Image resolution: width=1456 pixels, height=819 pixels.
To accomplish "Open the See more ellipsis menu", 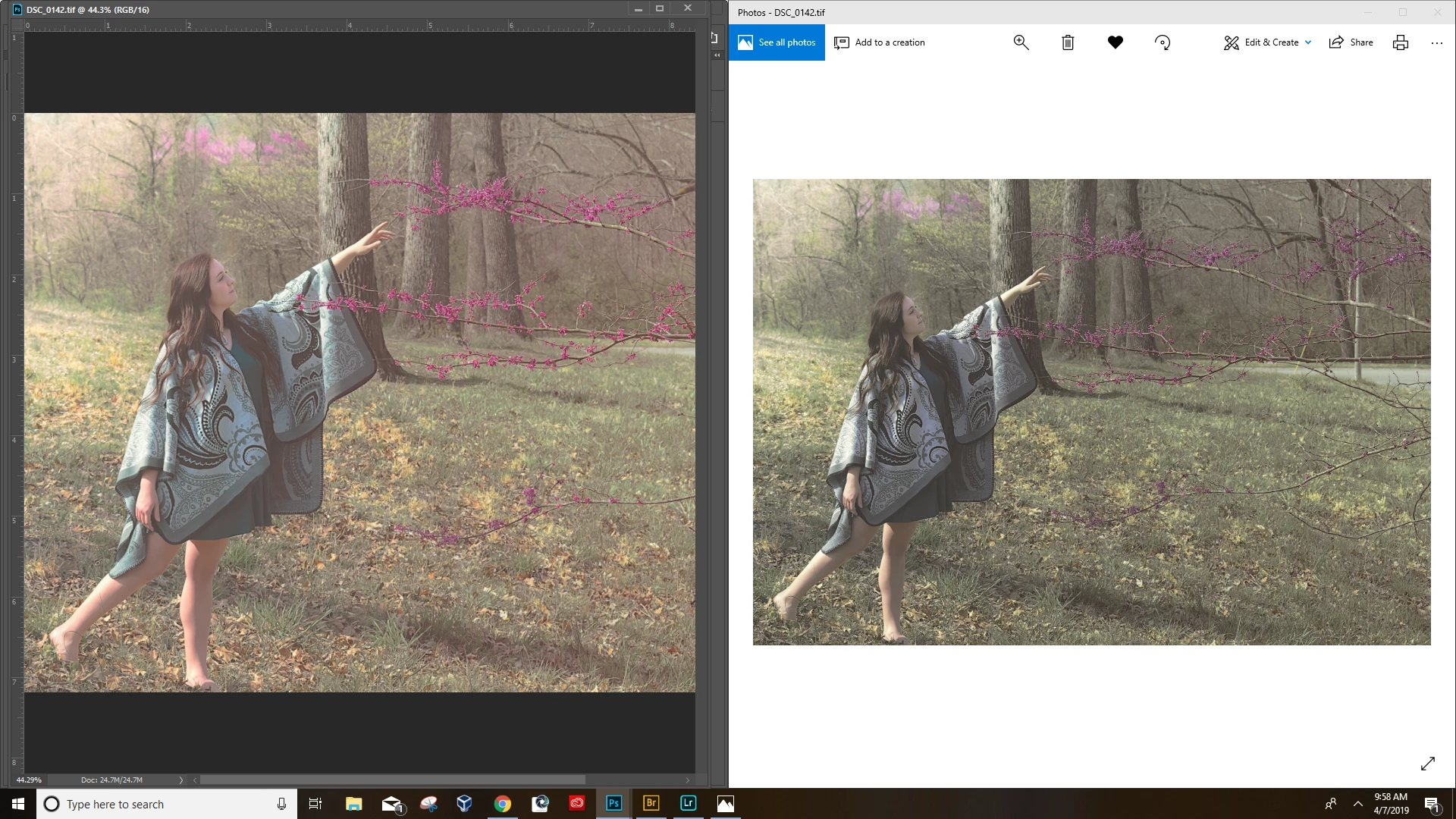I will (1437, 42).
